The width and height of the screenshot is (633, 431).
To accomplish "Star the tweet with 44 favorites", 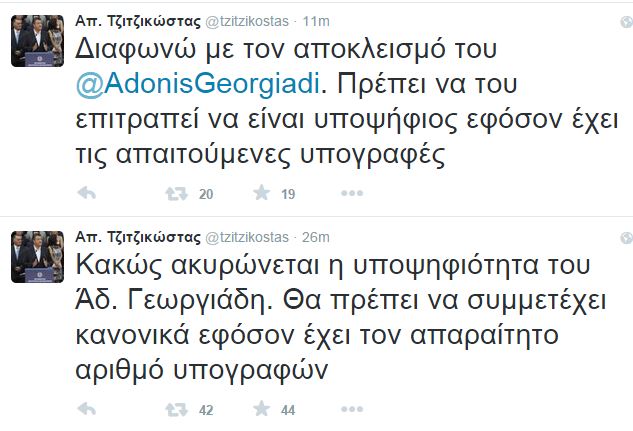I will (x=263, y=408).
